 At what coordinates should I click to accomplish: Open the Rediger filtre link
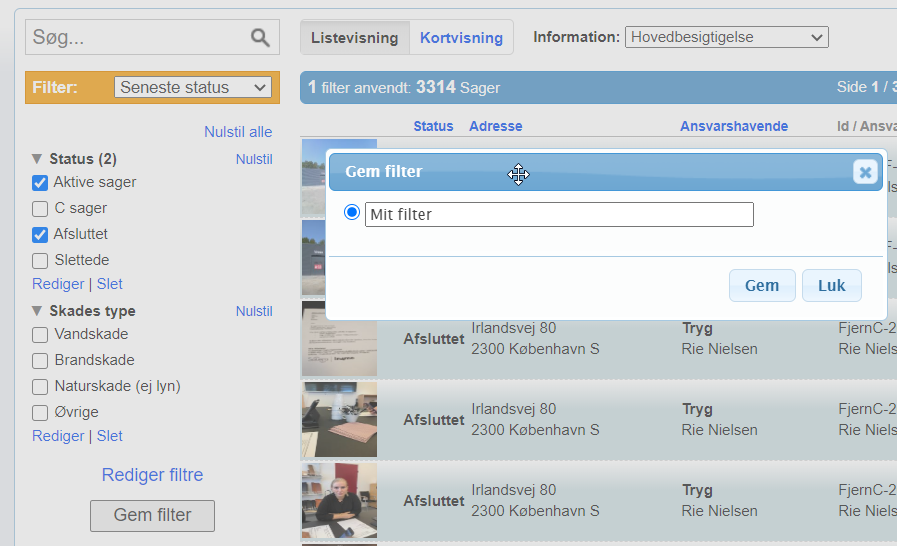tap(152, 475)
